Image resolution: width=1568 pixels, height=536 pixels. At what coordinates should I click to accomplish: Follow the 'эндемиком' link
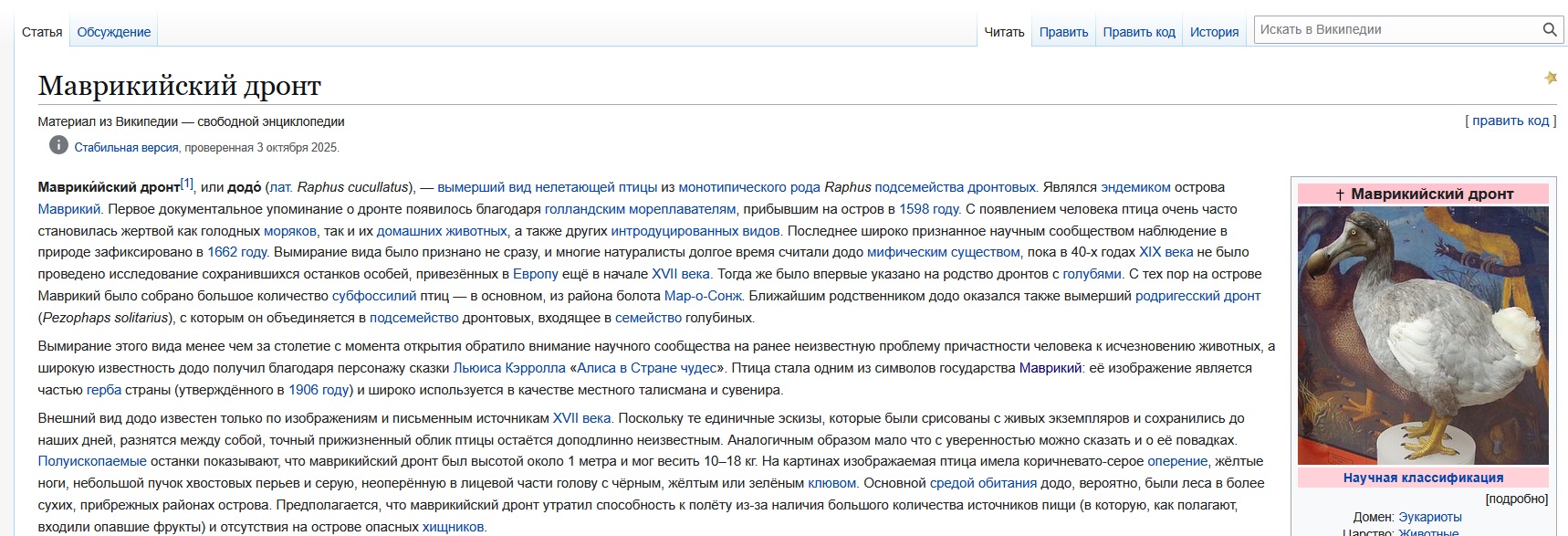tap(1135, 187)
